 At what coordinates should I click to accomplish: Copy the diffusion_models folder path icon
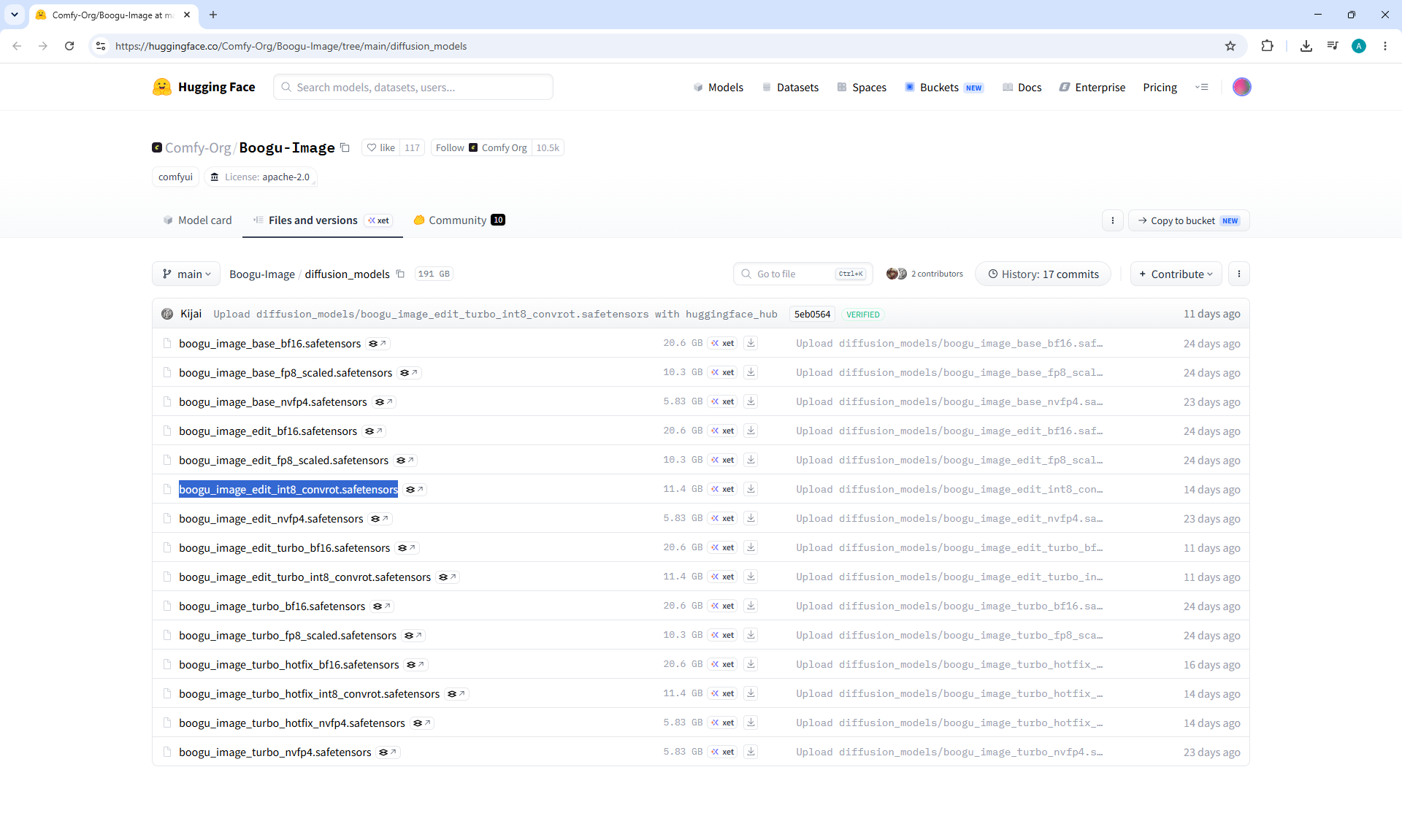400,274
